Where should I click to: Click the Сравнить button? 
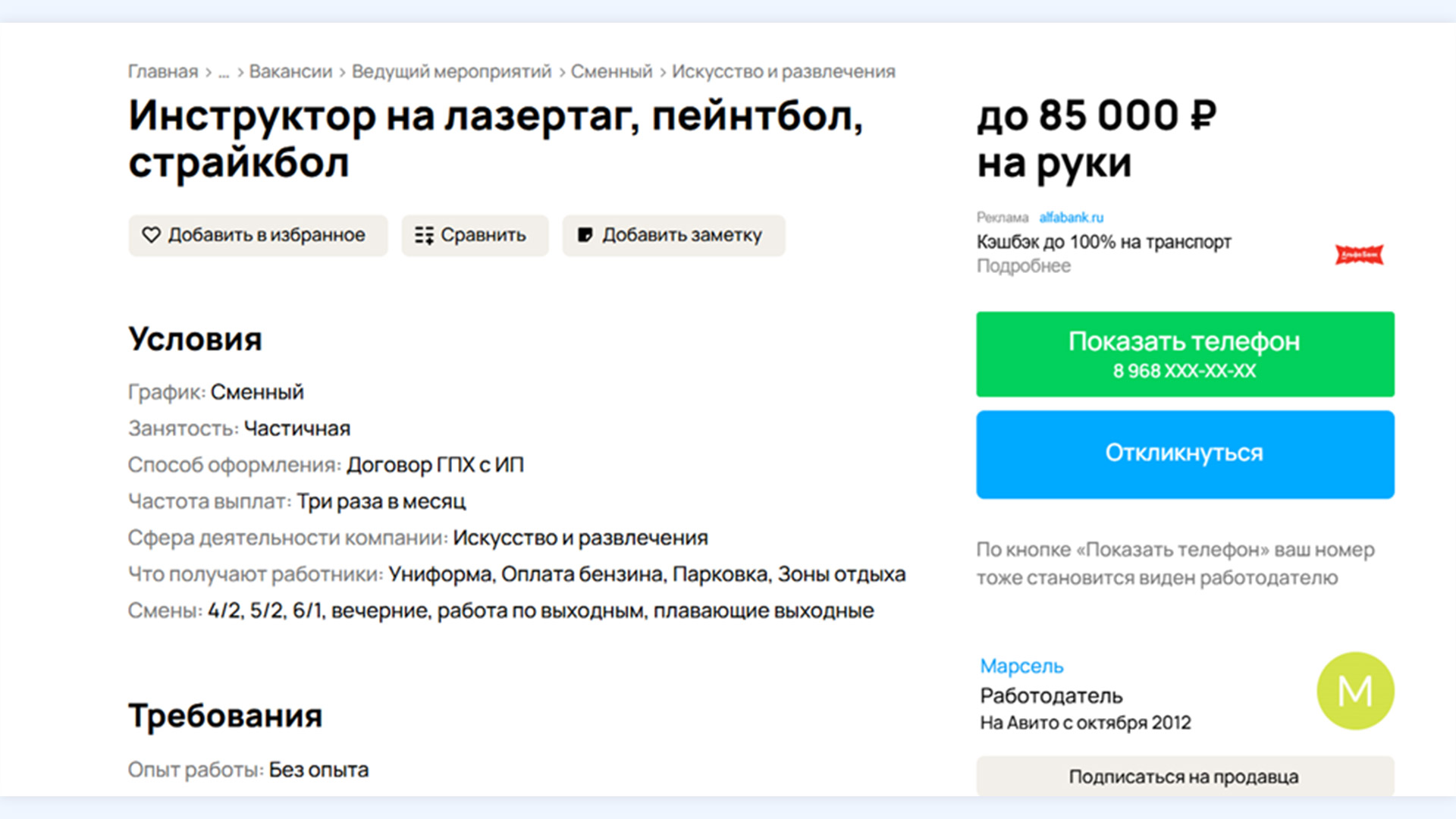point(475,235)
